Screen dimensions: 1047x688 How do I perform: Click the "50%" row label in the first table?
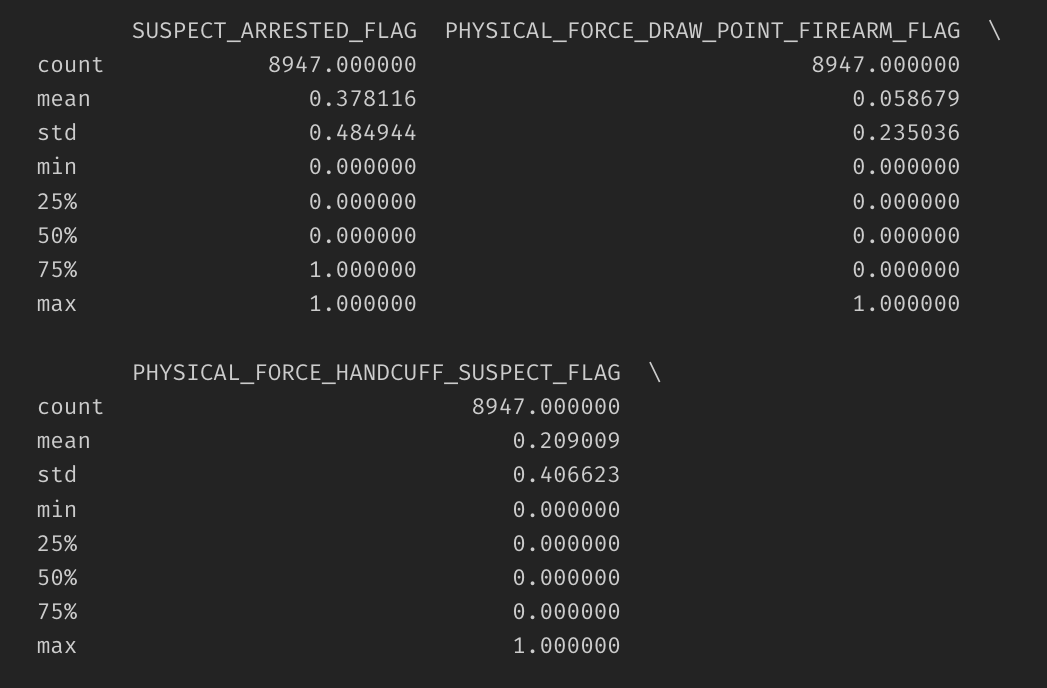57,236
